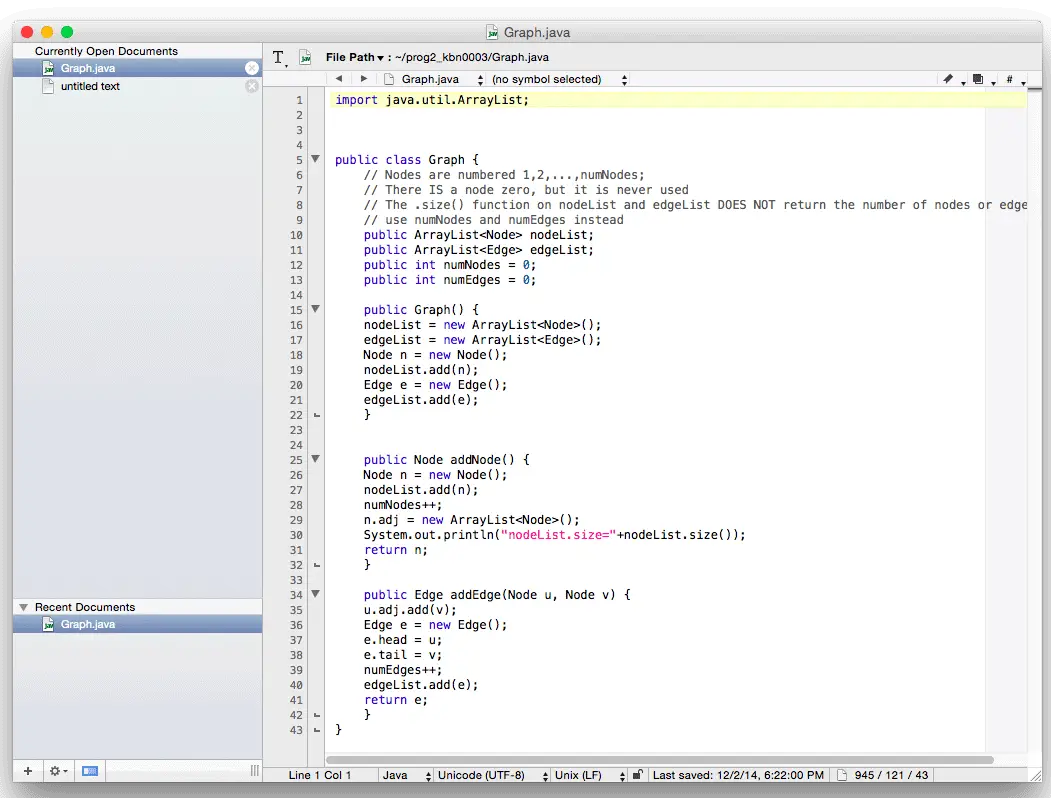This screenshot has width=1051, height=798.
Task: Select Graph.java in Currently Open Documents
Action: click(137, 68)
